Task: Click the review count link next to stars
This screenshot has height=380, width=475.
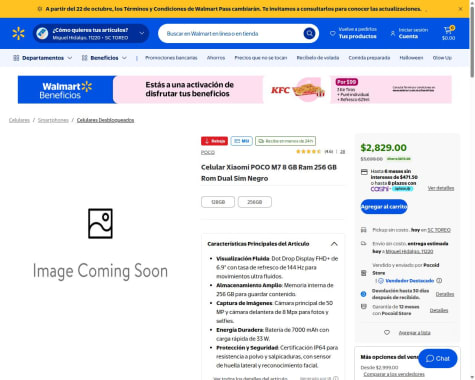Action: (x=342, y=152)
